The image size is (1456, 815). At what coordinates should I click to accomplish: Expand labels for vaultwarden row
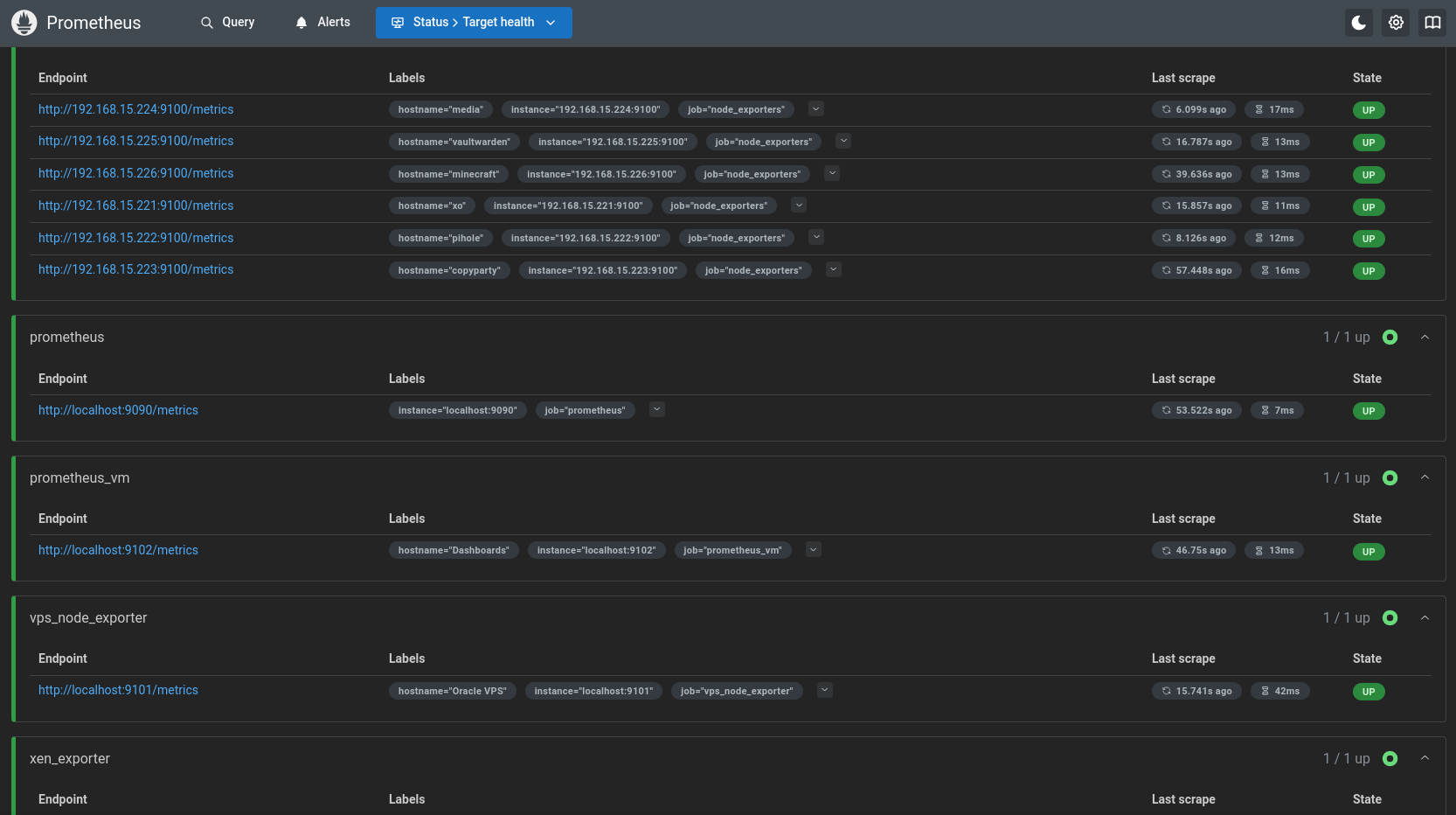point(843,141)
